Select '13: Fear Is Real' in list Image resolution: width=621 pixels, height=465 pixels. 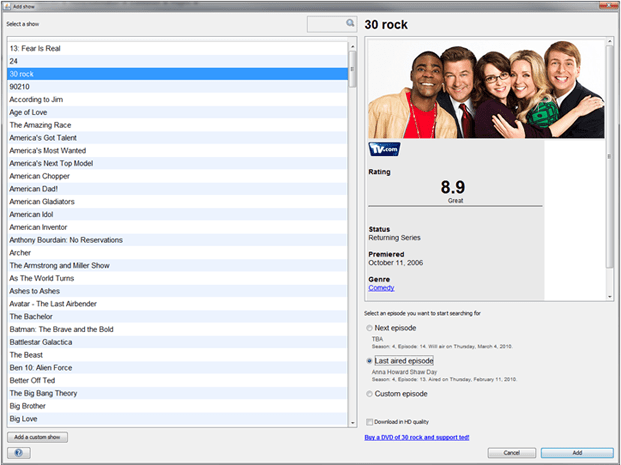pos(177,48)
